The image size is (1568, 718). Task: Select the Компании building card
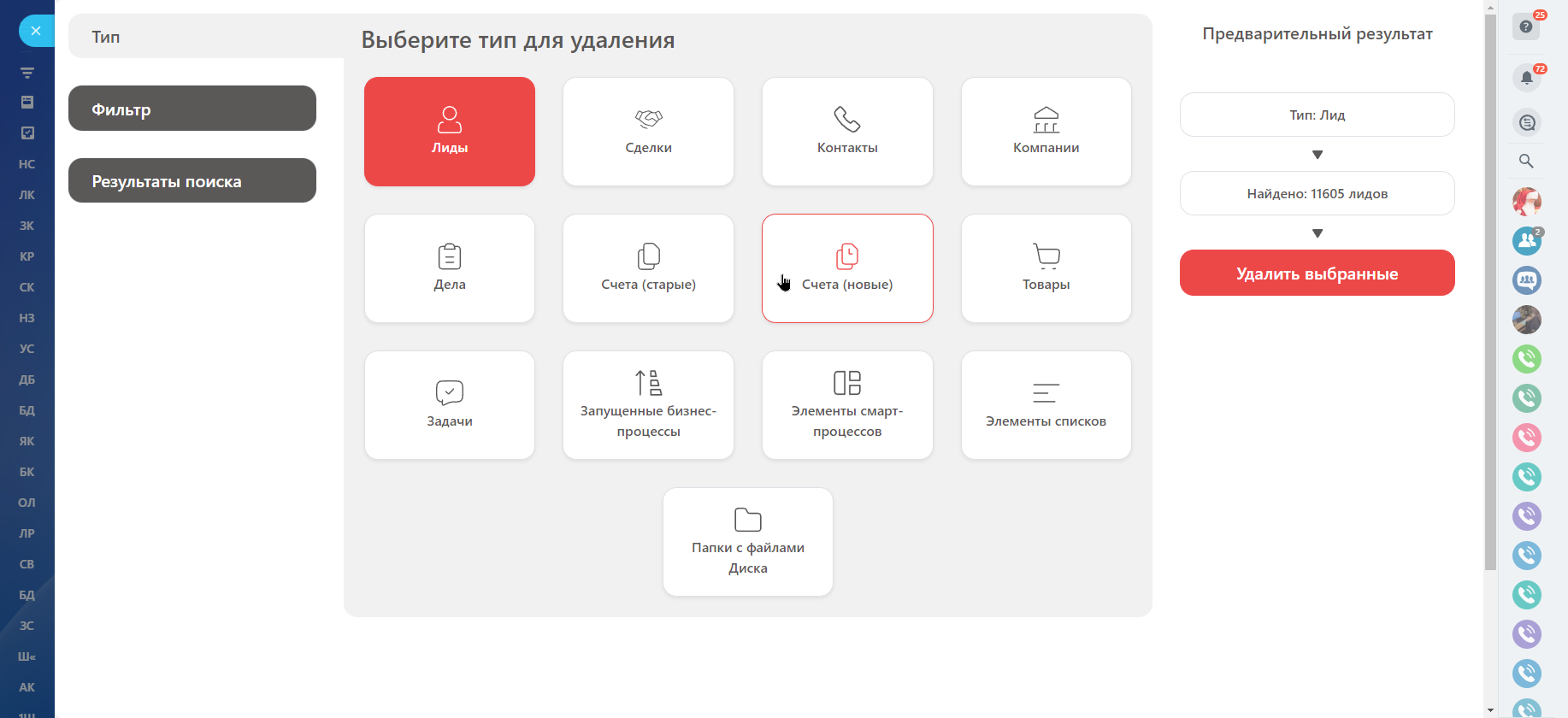point(1046,132)
